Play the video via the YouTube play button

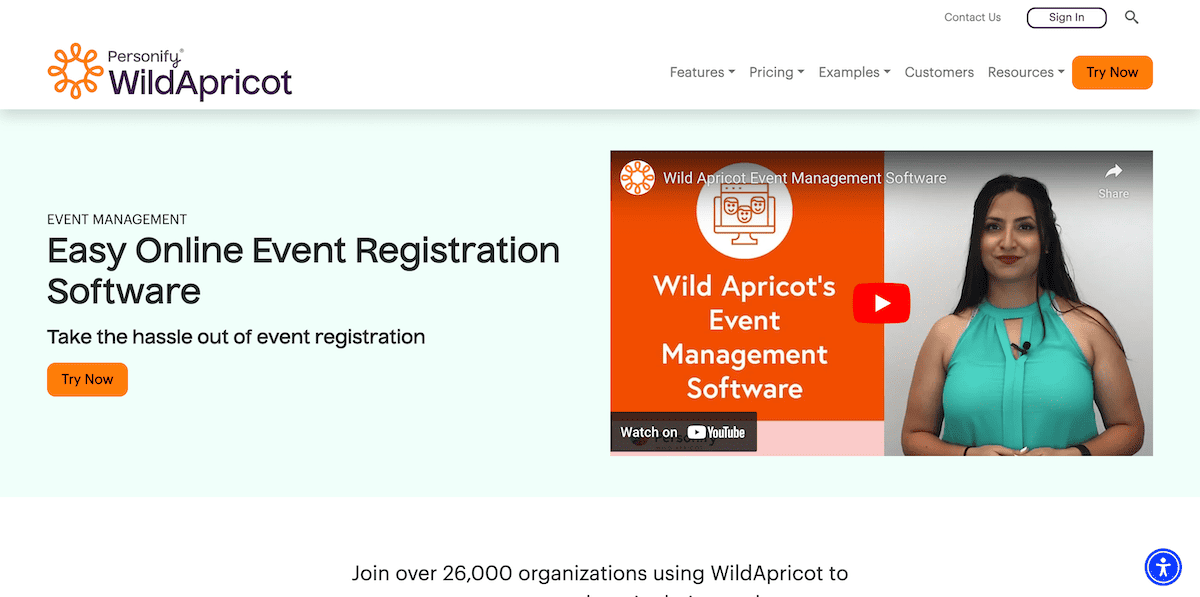(881, 302)
